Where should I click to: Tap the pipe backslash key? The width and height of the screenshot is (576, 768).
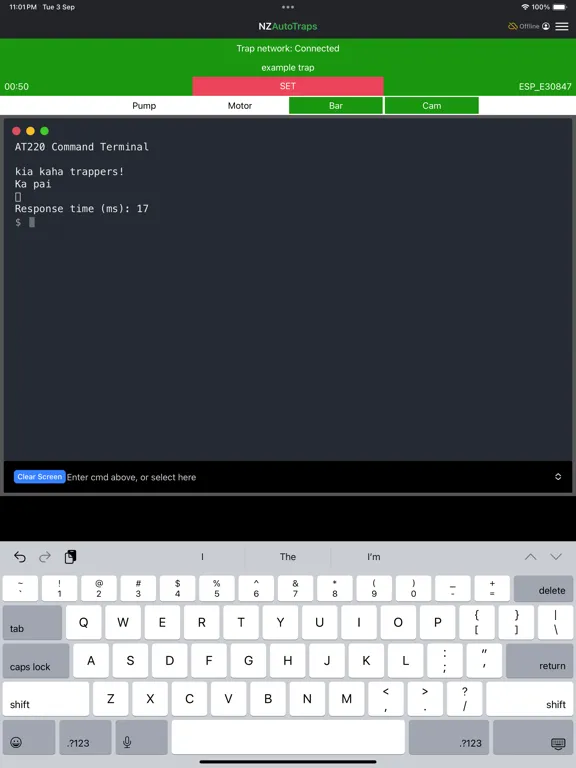coord(555,623)
